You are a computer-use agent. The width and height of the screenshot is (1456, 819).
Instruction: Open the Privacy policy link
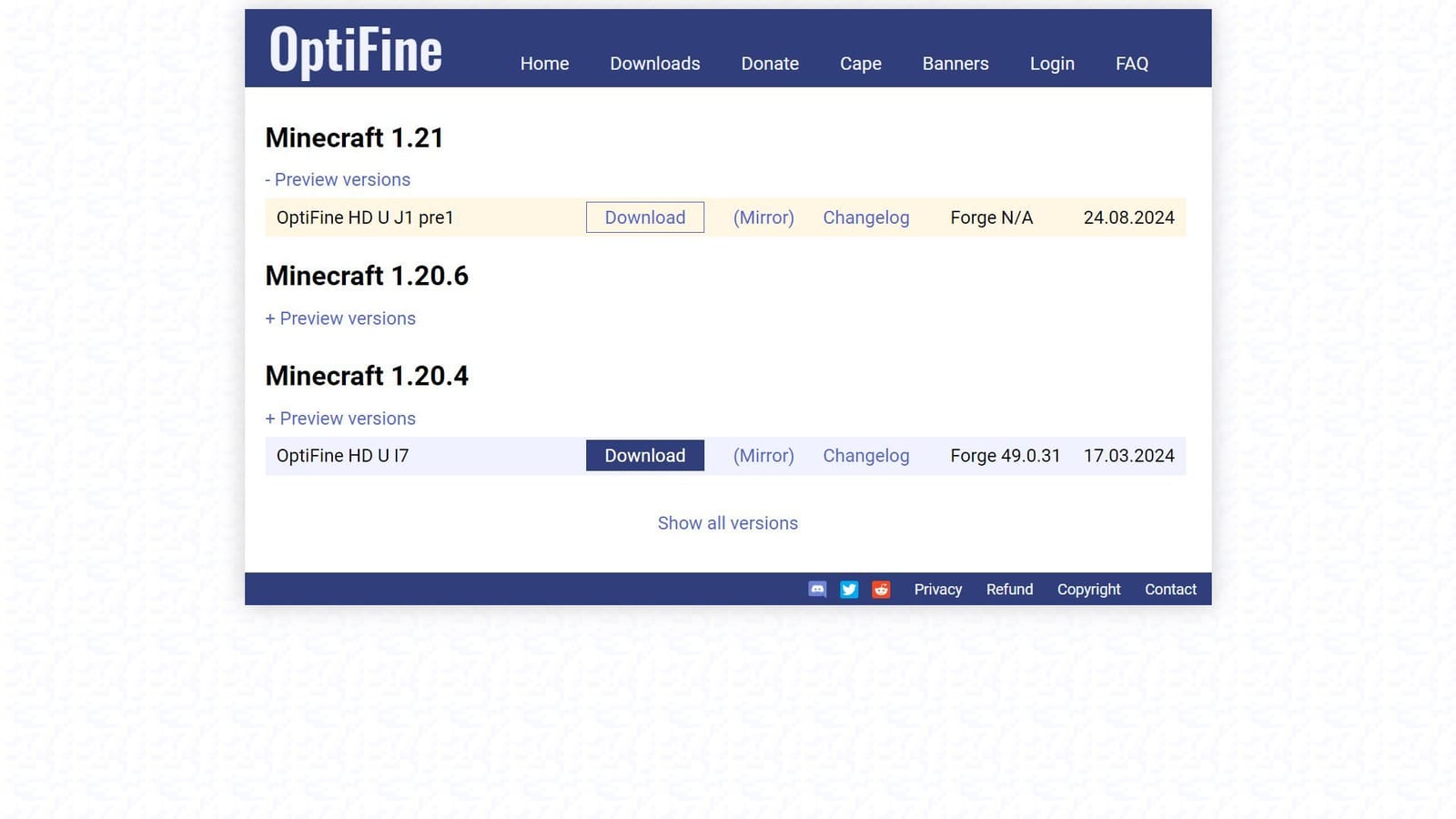[x=937, y=589]
